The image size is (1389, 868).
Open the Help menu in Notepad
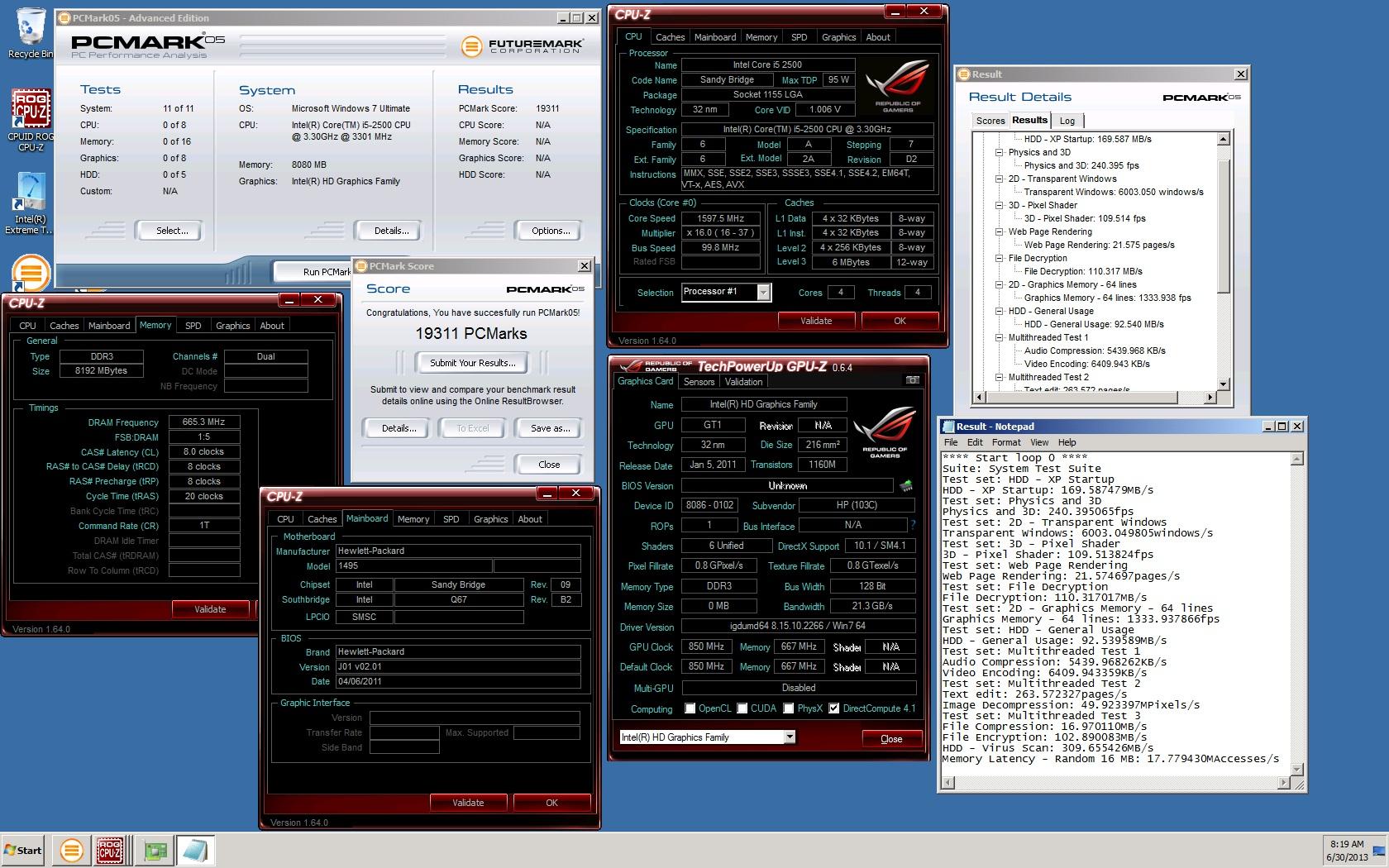tap(1067, 442)
